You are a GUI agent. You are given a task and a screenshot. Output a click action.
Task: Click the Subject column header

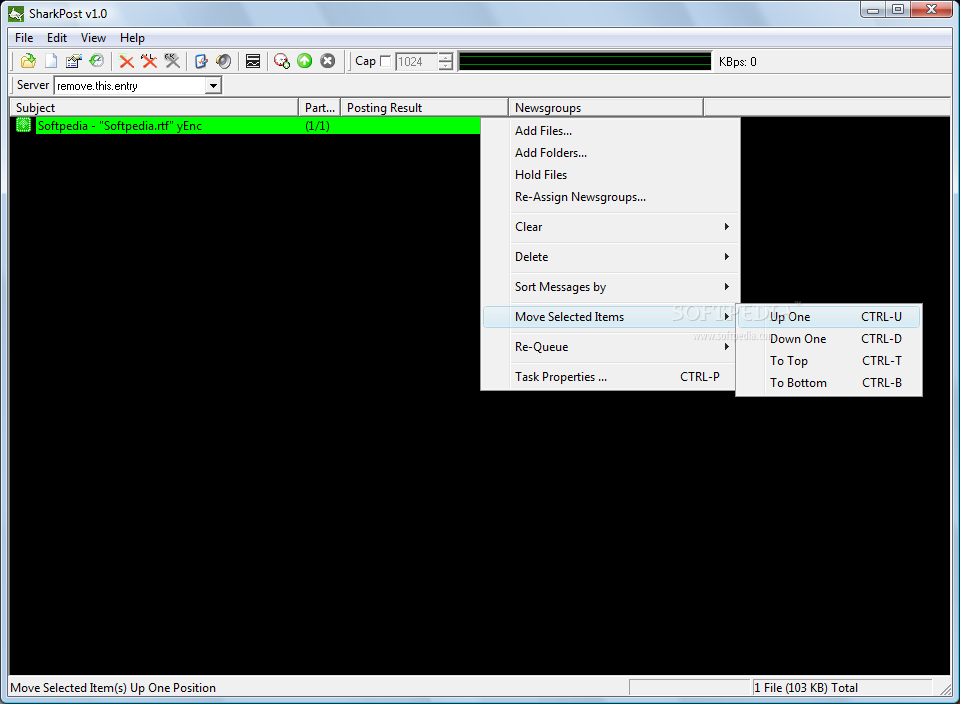154,108
